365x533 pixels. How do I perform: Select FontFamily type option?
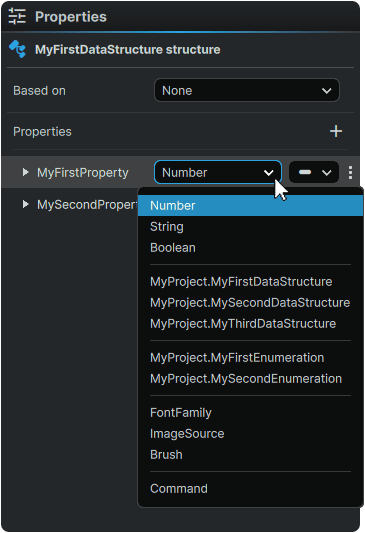coord(250,413)
